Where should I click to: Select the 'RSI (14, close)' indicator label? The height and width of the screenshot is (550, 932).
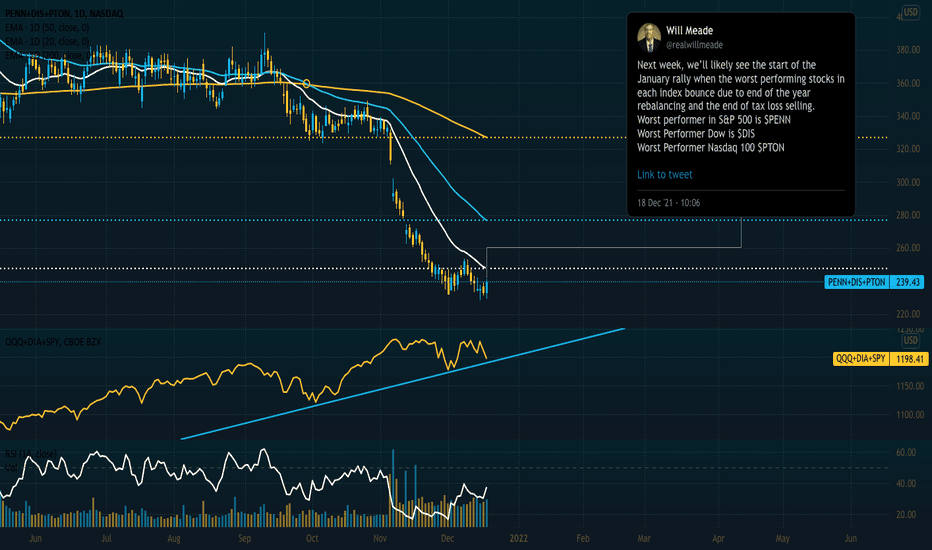[31, 454]
